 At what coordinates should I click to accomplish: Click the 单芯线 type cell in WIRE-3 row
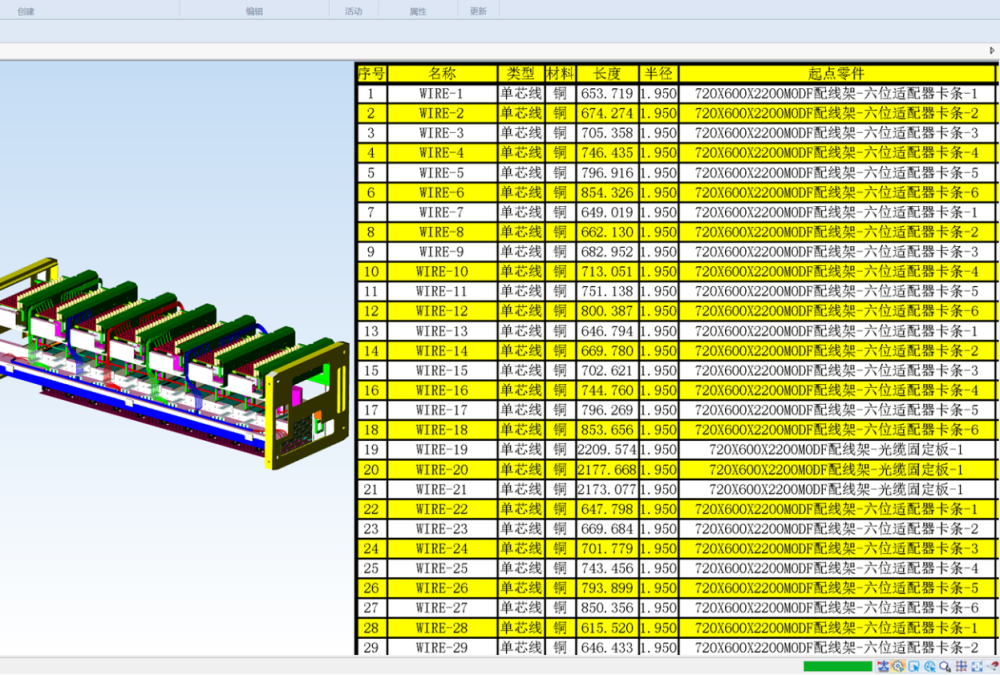coord(520,133)
